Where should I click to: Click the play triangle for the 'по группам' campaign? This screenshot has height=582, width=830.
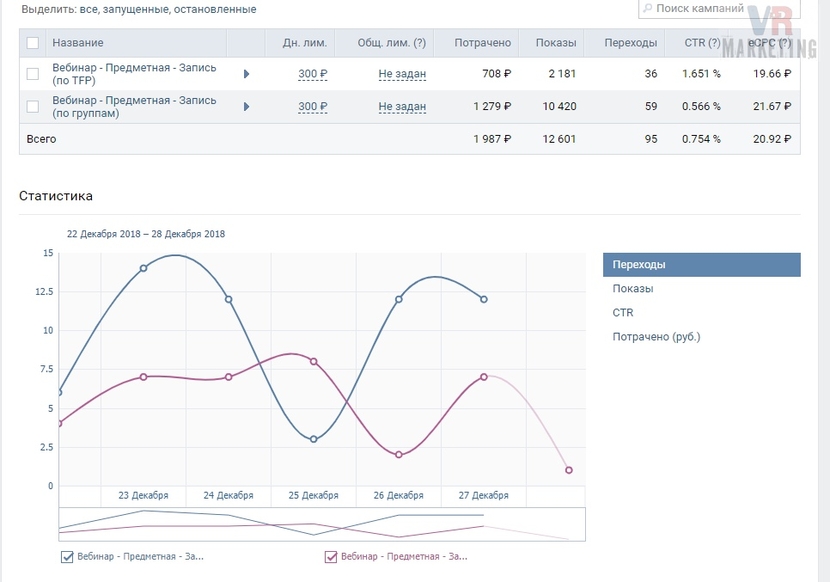[246, 106]
